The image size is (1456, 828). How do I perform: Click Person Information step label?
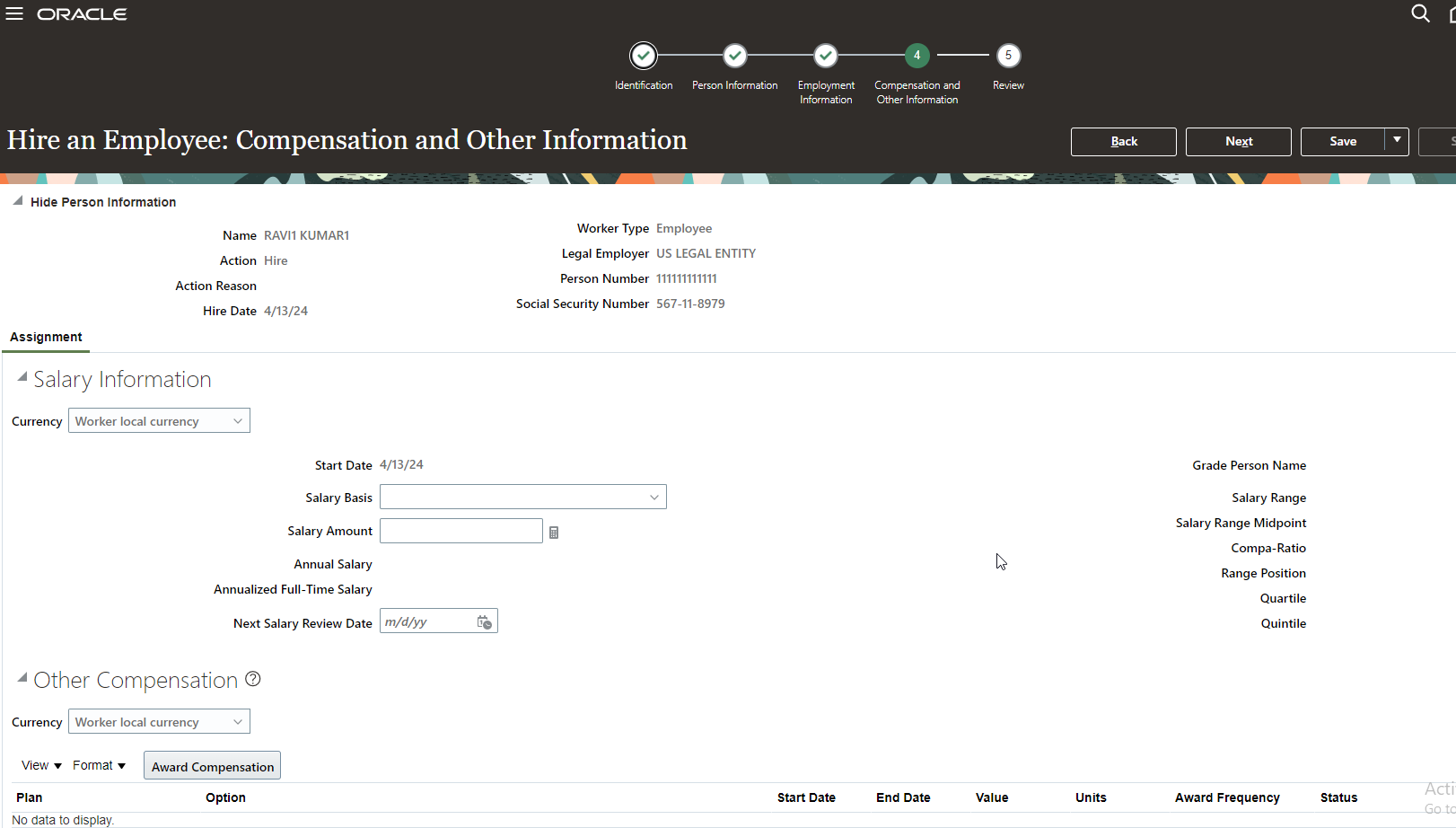point(734,85)
